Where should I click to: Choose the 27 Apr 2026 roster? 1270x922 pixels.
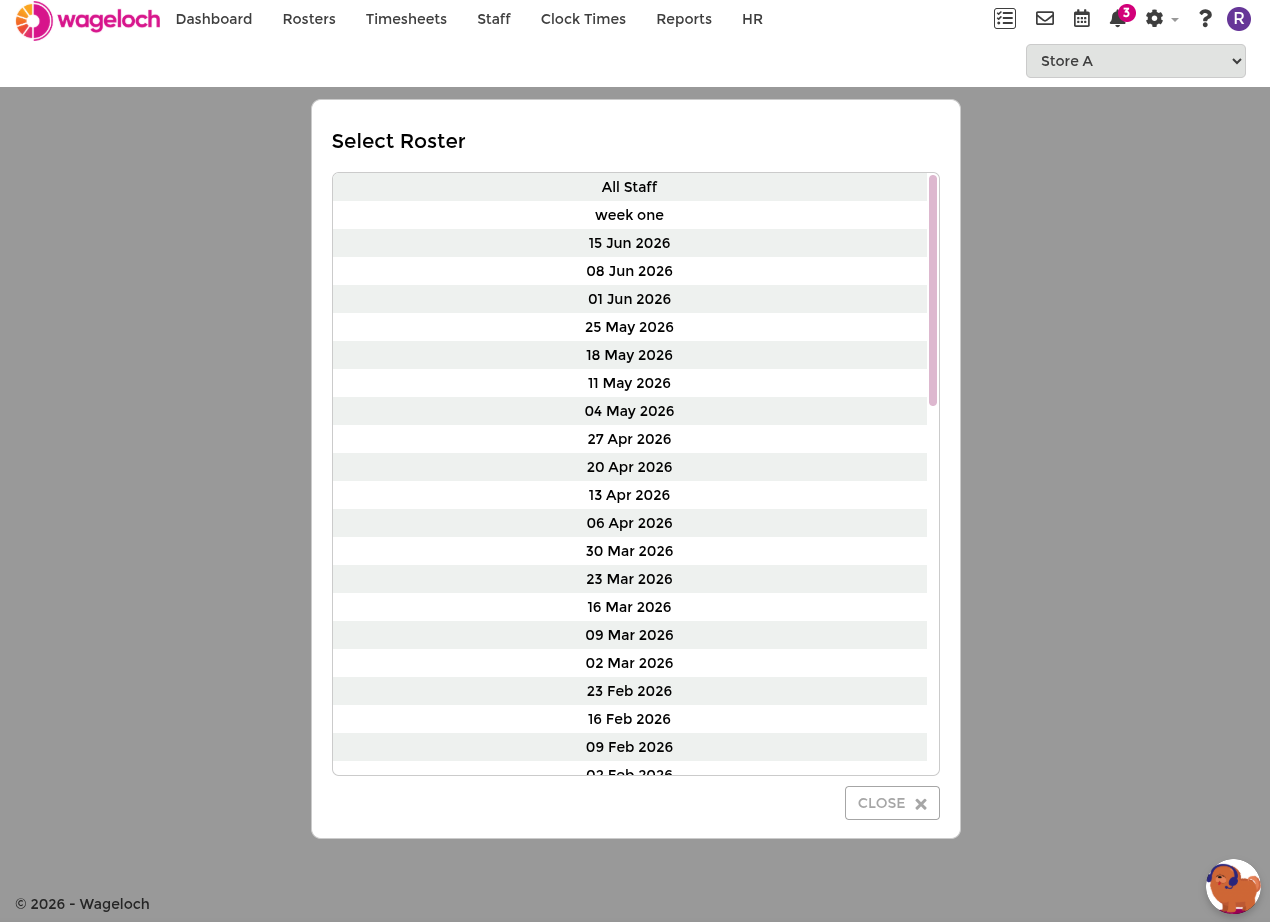(630, 439)
